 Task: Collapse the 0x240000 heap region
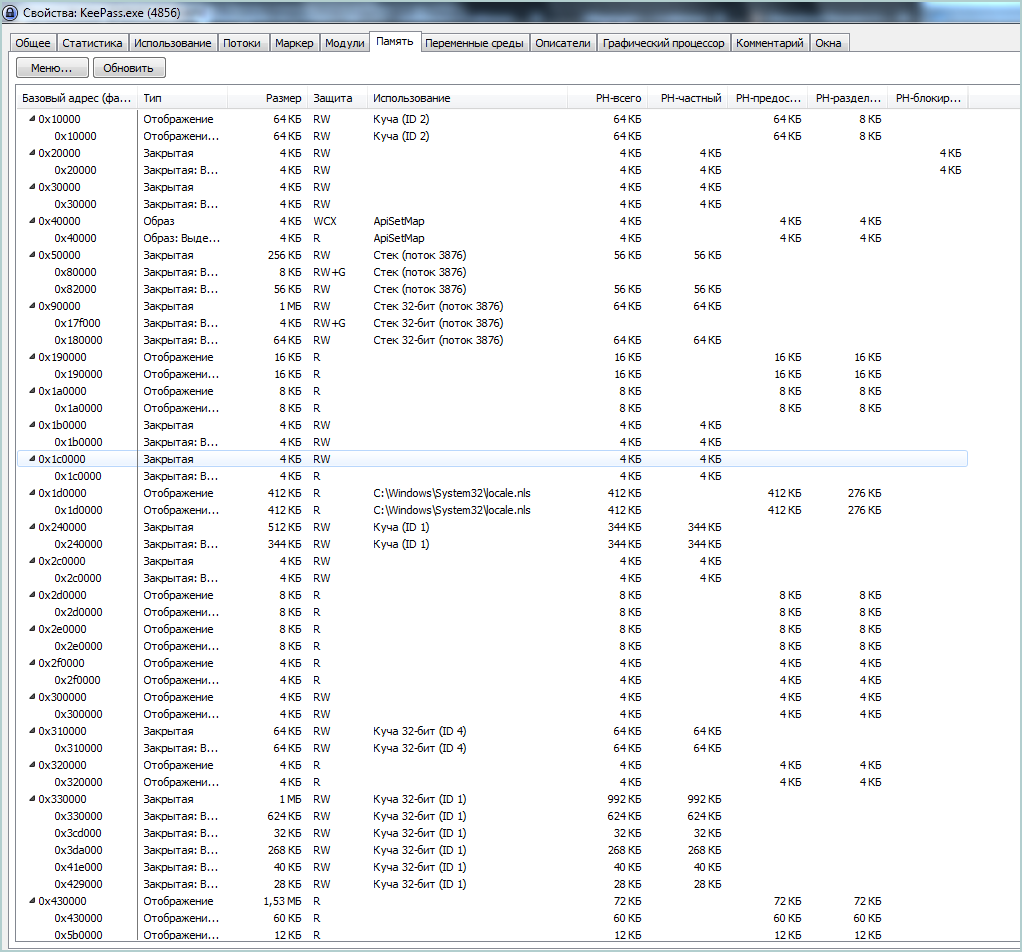tap(32, 527)
